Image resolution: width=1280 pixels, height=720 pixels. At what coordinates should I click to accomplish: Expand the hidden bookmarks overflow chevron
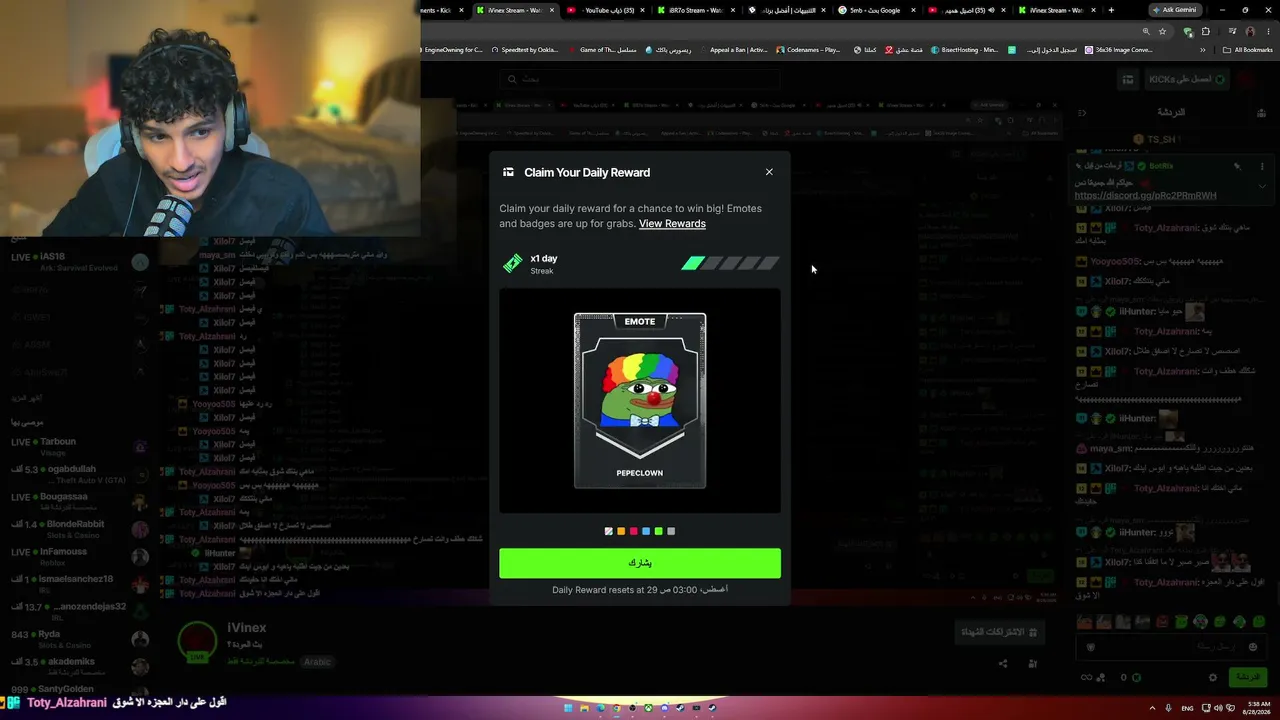[x=1202, y=50]
